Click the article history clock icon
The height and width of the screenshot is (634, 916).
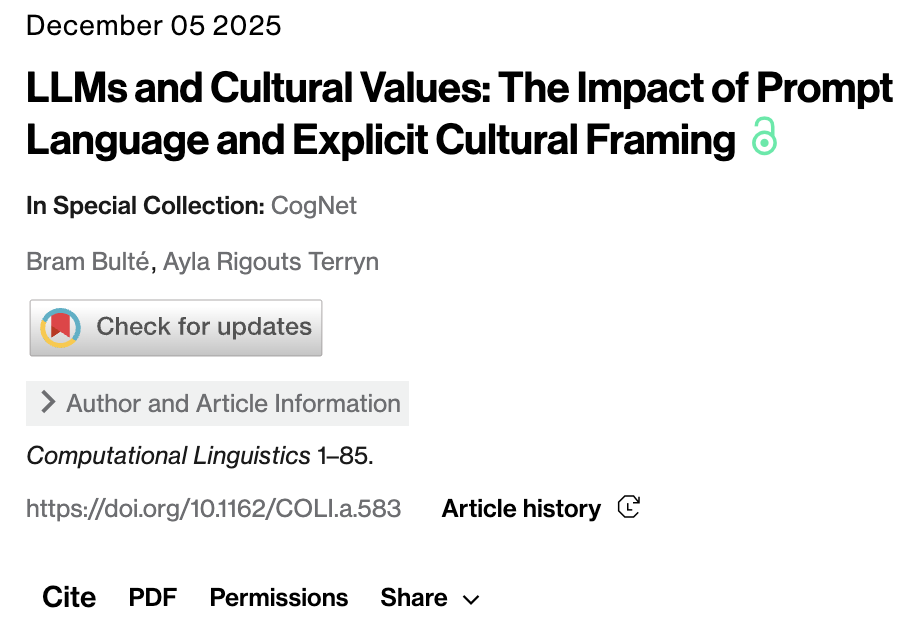coord(628,508)
